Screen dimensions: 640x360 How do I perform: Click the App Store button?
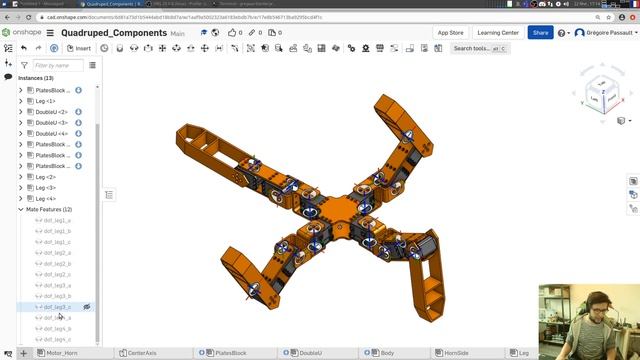coord(450,33)
